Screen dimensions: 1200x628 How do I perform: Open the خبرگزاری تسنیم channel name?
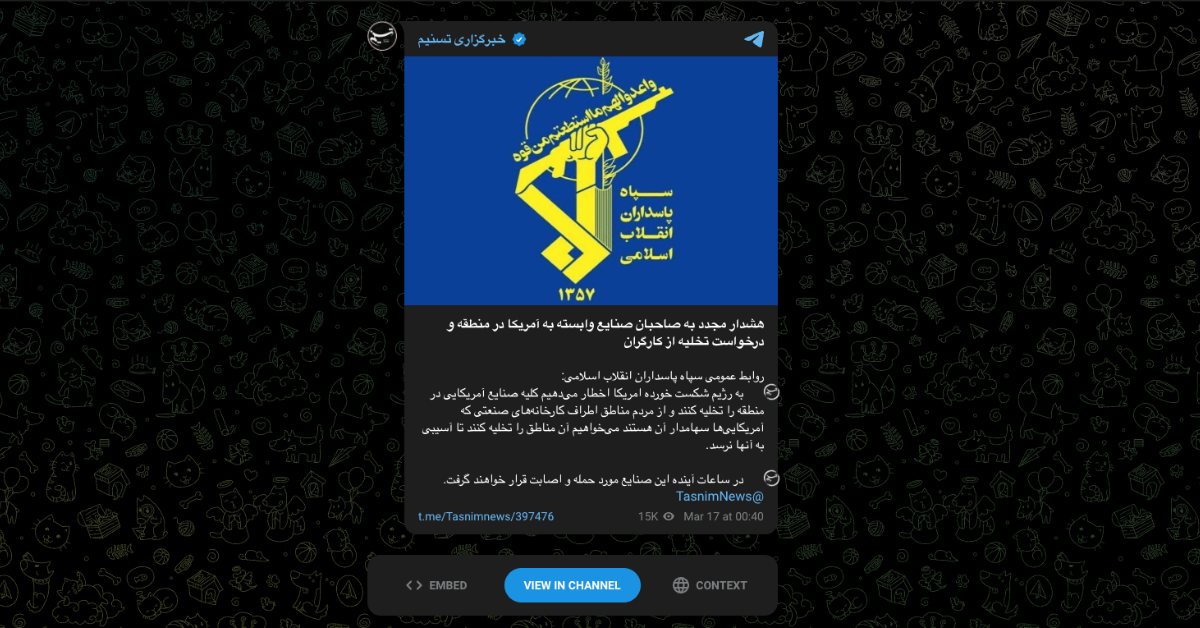coord(462,39)
